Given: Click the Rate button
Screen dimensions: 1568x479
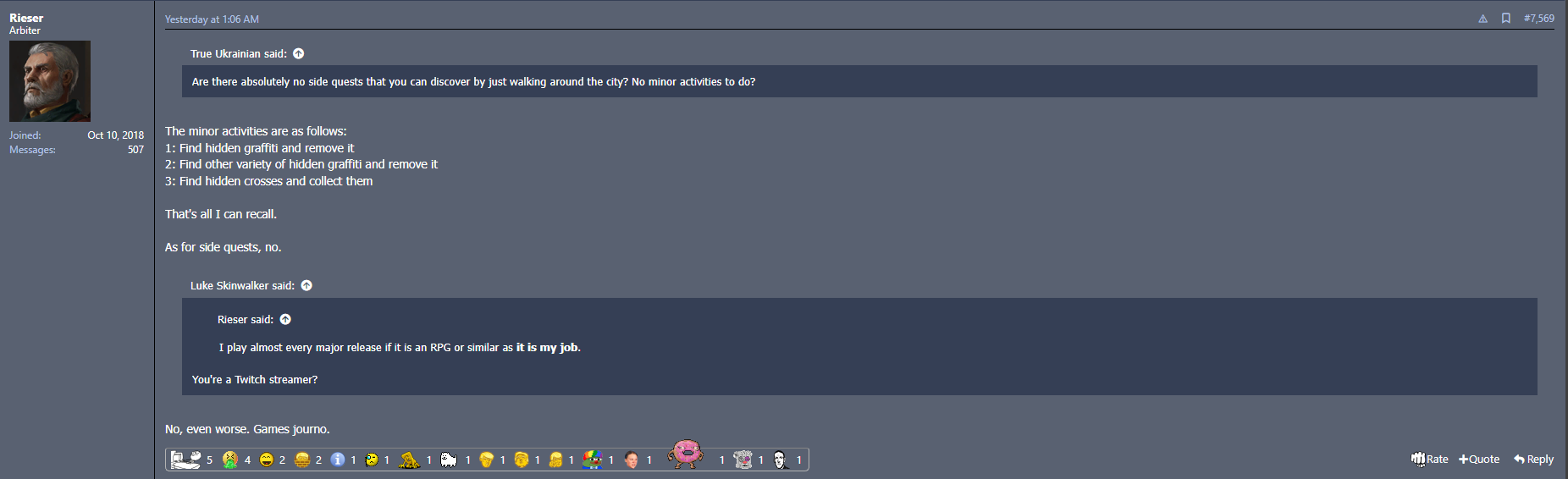Looking at the screenshot, I should 1429,459.
